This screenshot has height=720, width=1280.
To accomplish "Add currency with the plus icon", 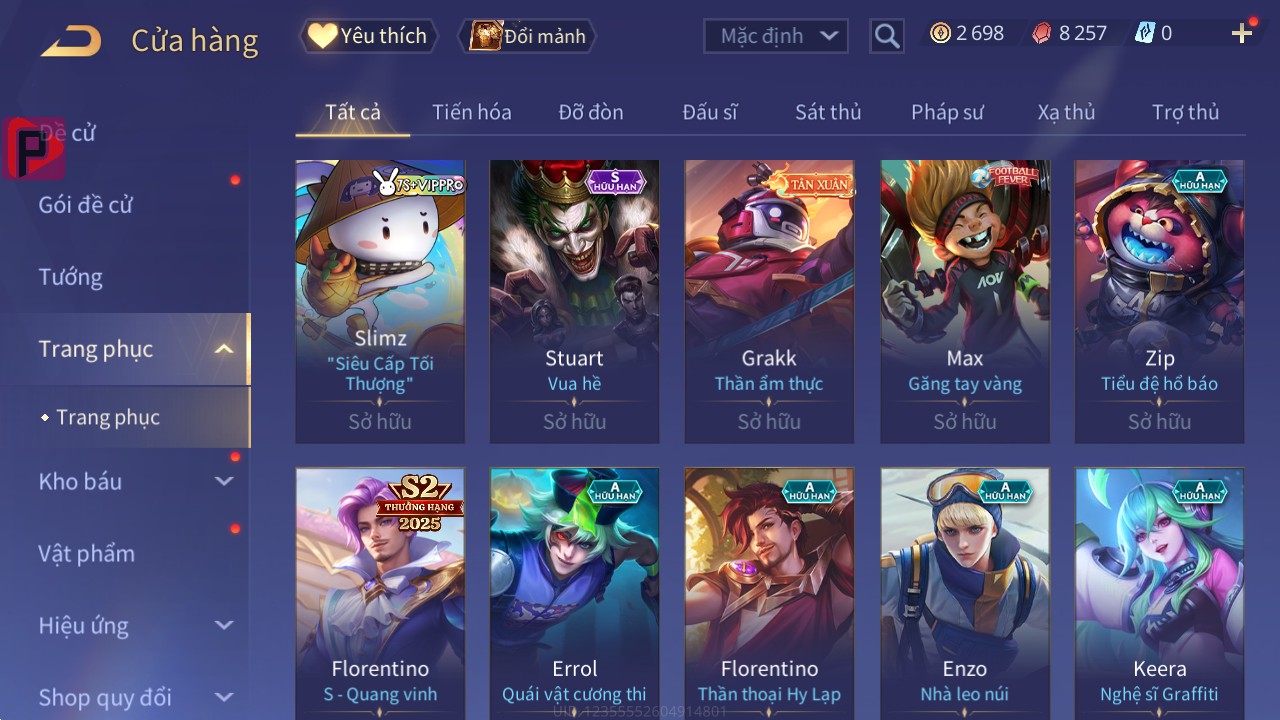I will [x=1242, y=33].
